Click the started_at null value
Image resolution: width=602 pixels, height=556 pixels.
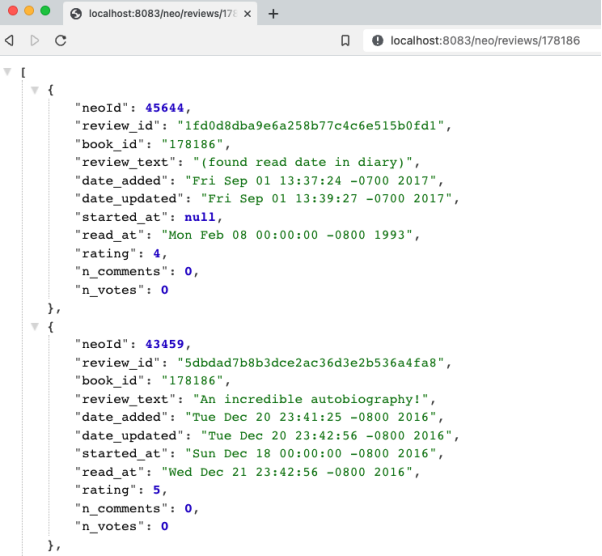tap(200, 217)
